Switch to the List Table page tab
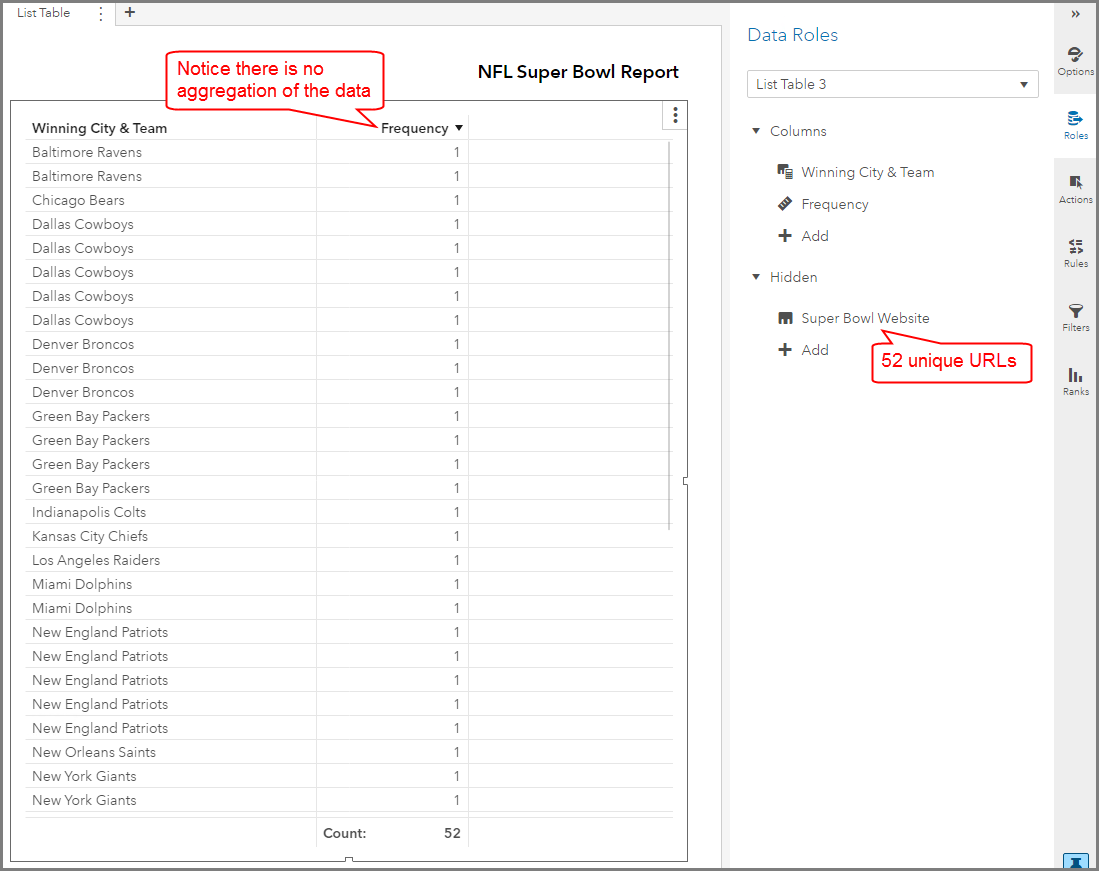This screenshot has height=871, width=1099. 43,13
